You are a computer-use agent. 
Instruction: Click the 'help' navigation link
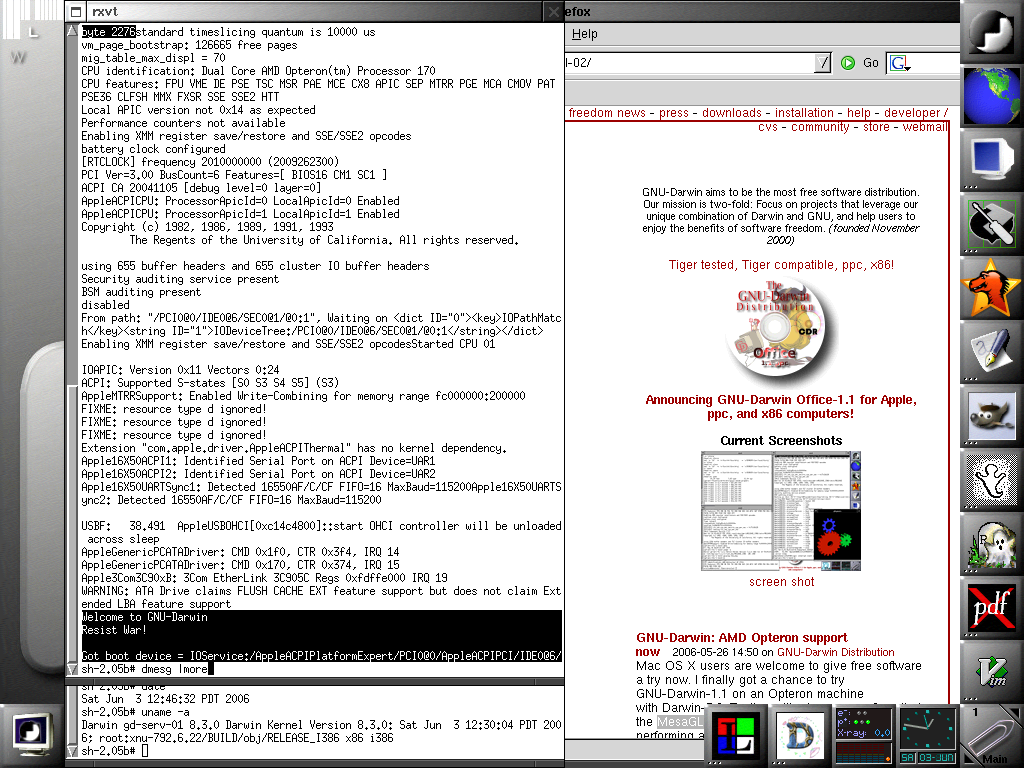(859, 113)
